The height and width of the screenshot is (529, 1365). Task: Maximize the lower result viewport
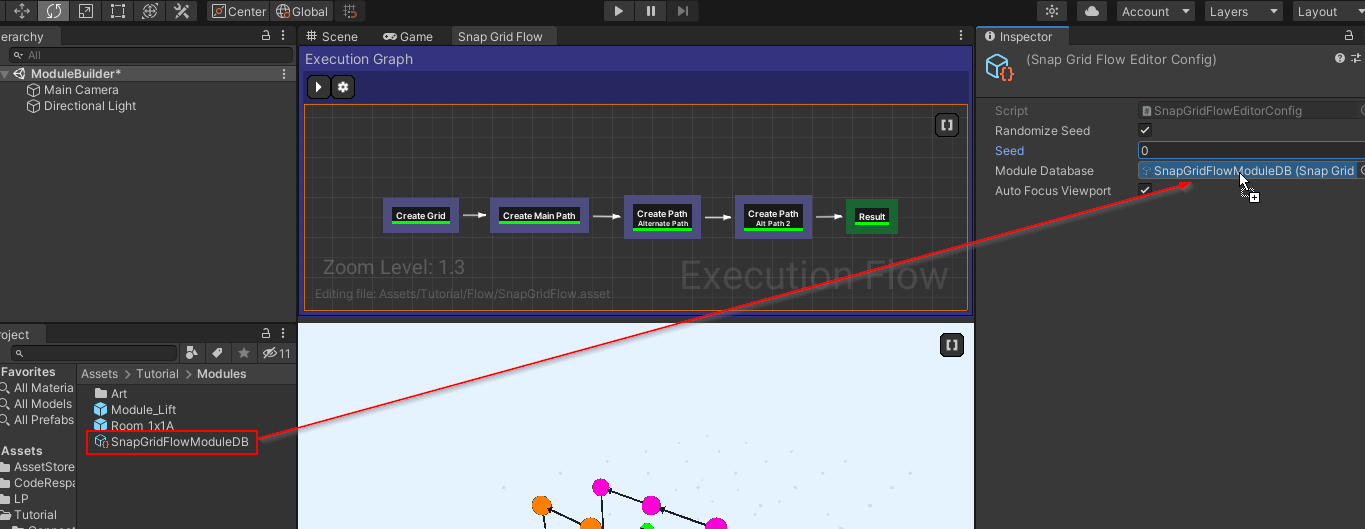(952, 345)
